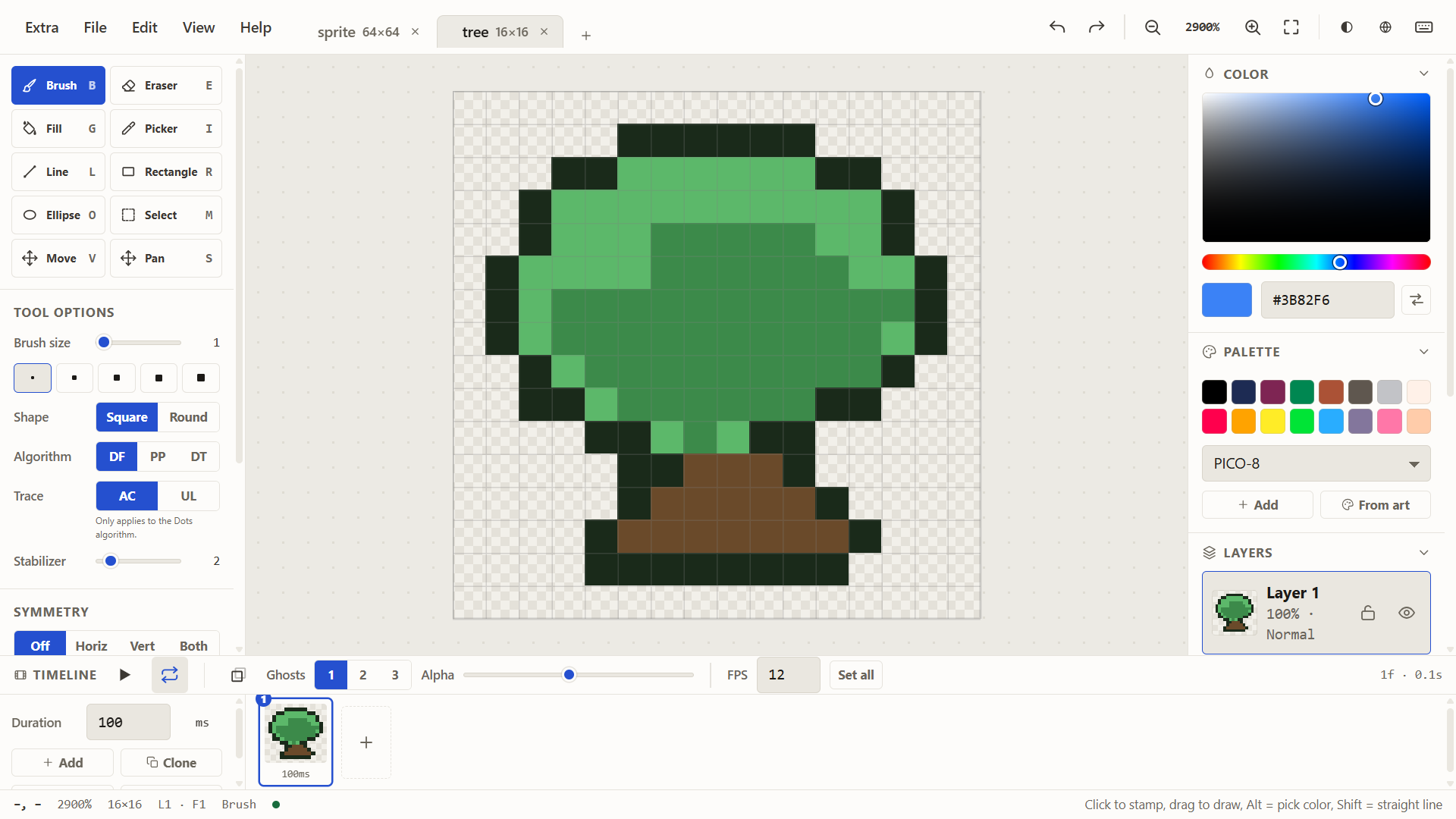Select the Ellipse tool

pos(58,215)
